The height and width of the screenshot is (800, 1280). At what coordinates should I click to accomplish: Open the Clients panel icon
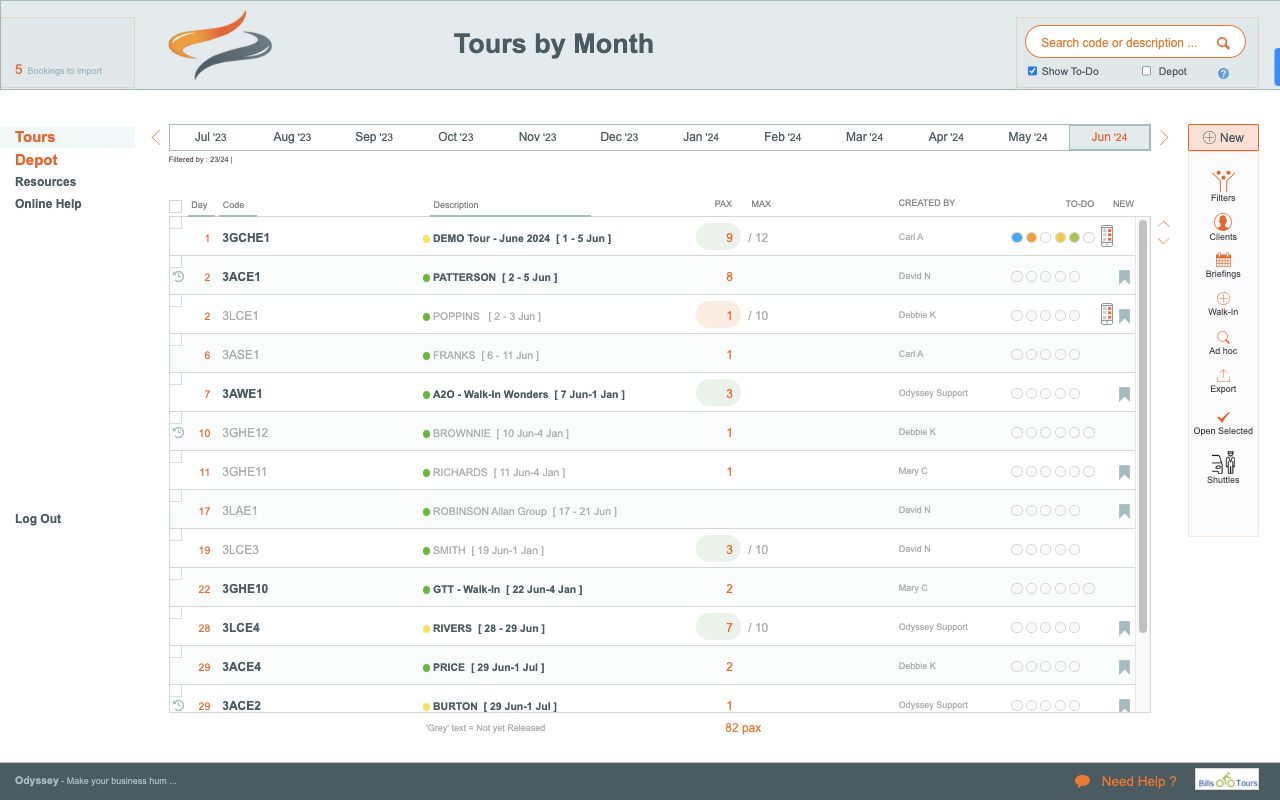[x=1222, y=223]
